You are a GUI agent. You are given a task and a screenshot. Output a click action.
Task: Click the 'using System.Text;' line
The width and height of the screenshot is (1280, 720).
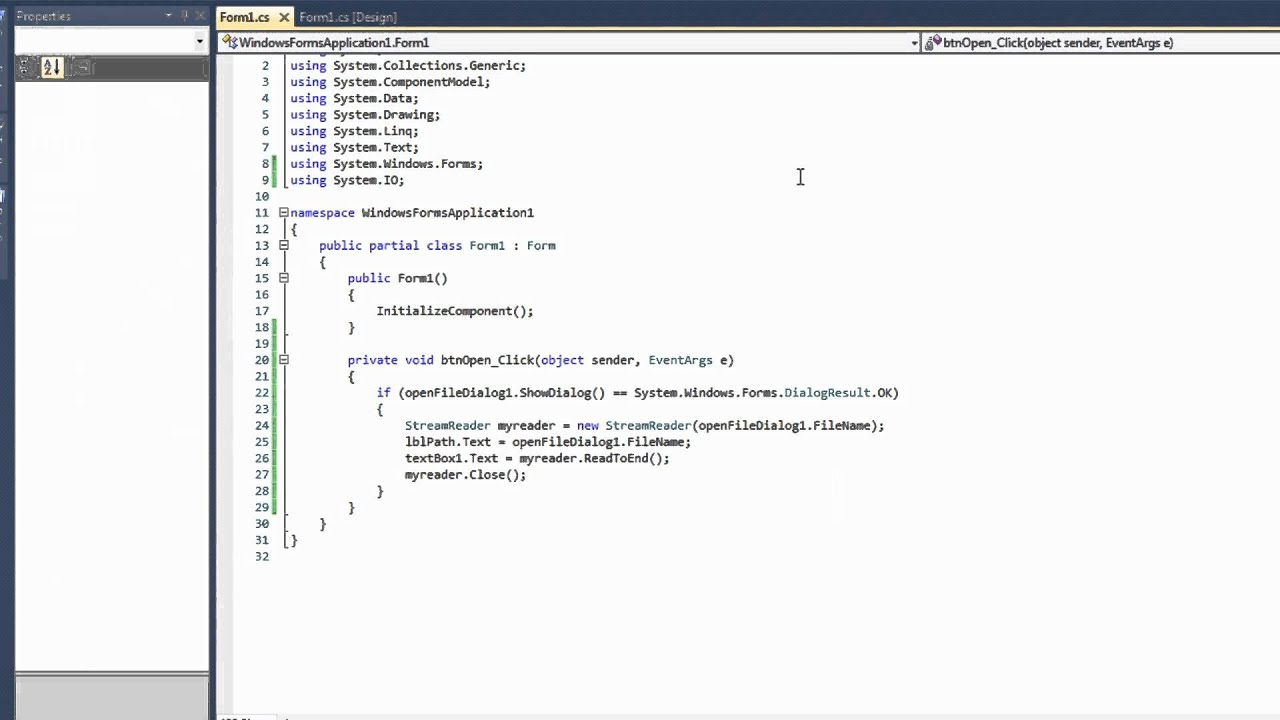pos(354,147)
